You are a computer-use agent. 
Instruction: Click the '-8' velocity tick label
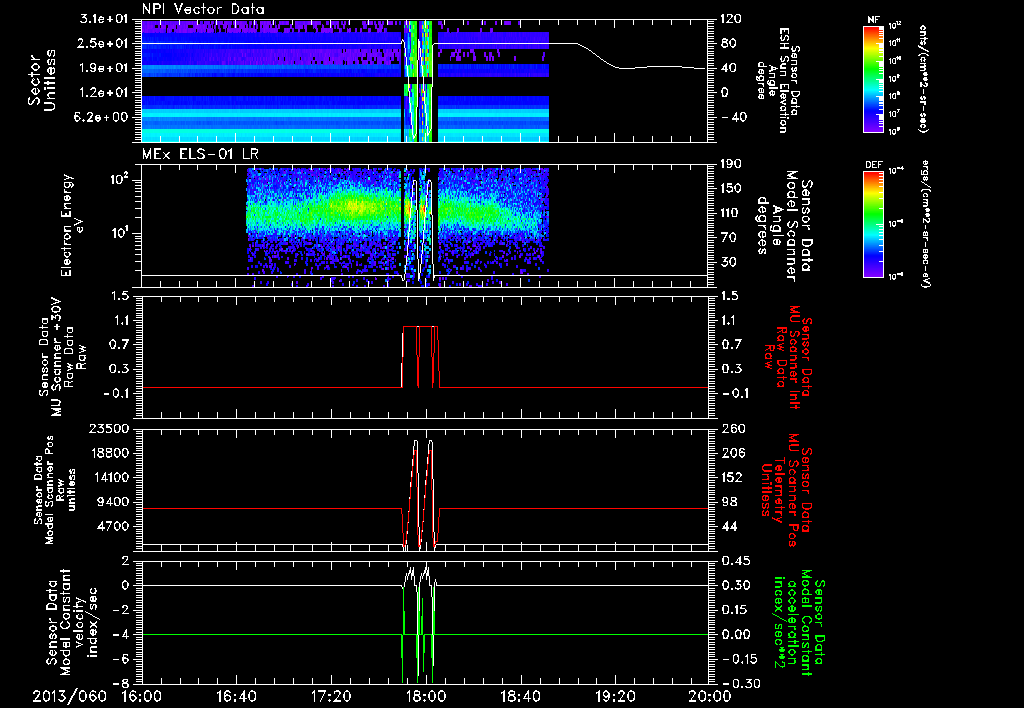(x=122, y=683)
